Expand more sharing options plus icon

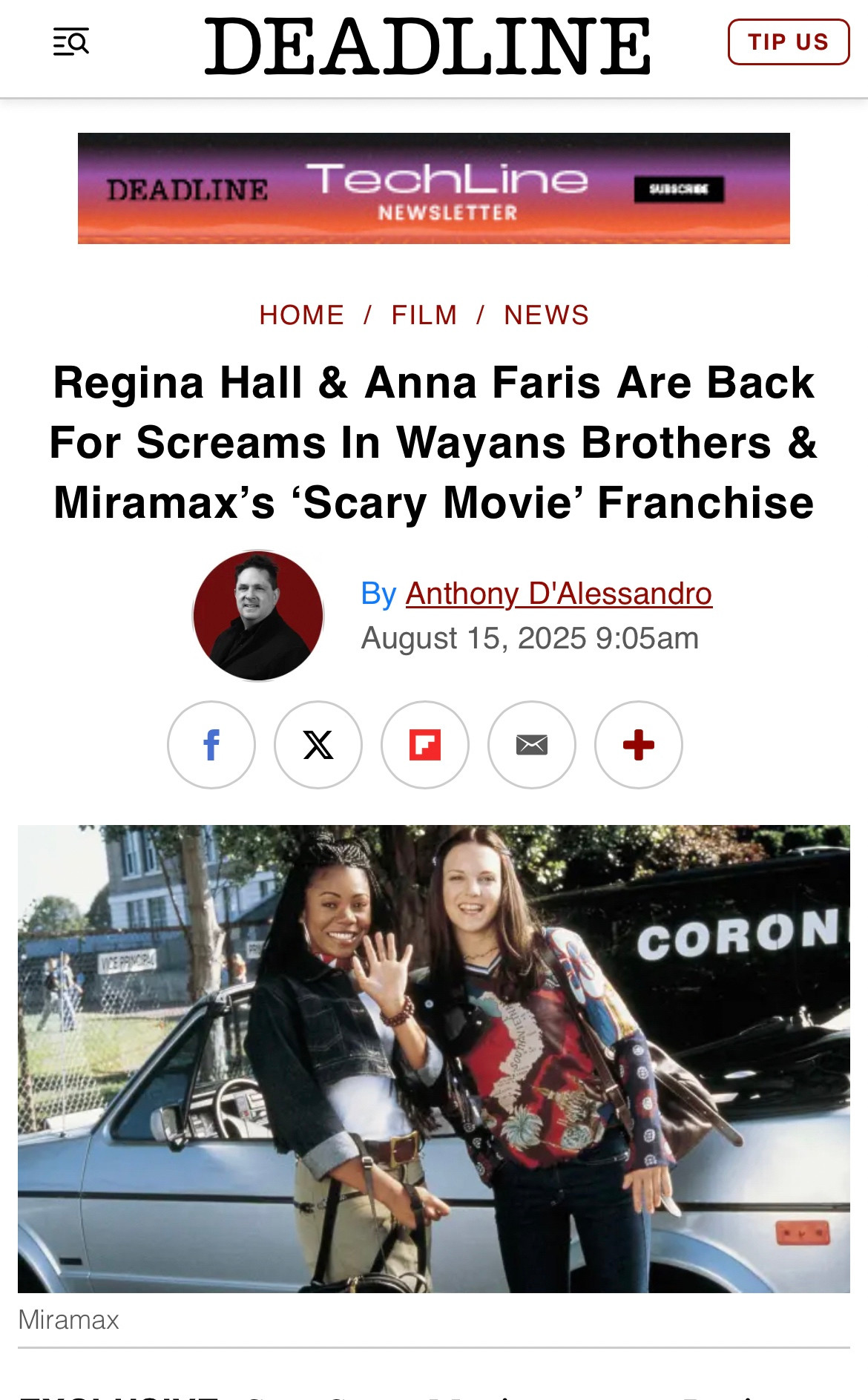[639, 745]
